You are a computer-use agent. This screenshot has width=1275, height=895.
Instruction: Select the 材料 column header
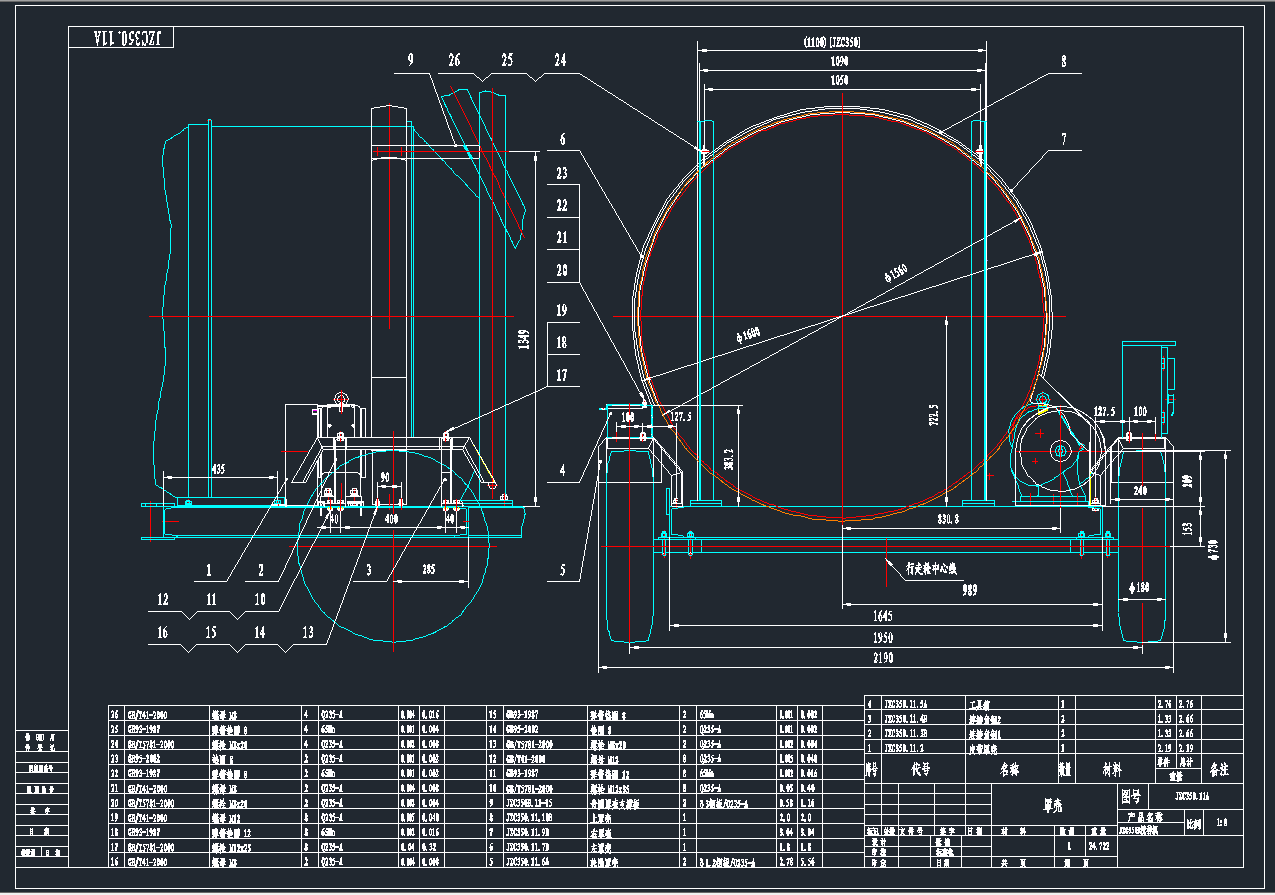1114,770
